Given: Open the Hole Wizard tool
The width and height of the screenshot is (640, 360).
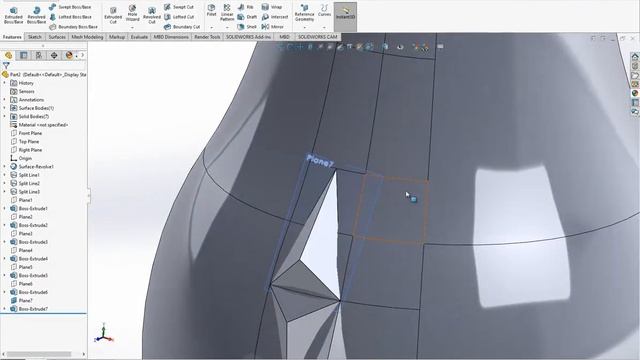Looking at the screenshot, I should [132, 13].
